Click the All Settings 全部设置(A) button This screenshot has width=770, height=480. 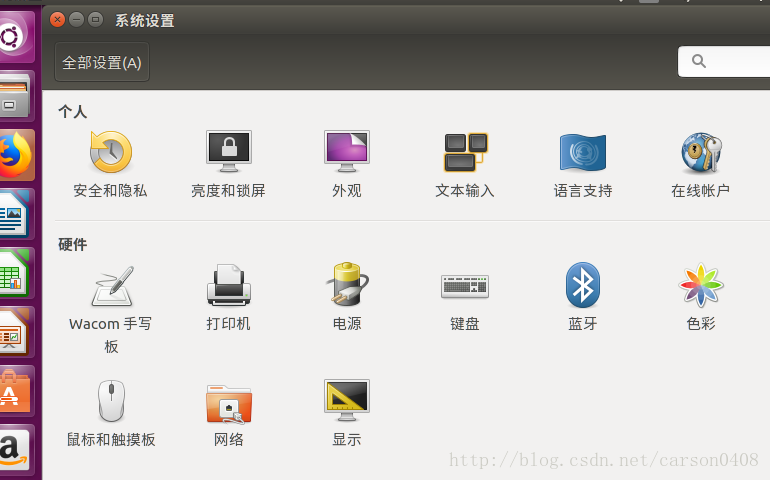pyautogui.click(x=102, y=62)
